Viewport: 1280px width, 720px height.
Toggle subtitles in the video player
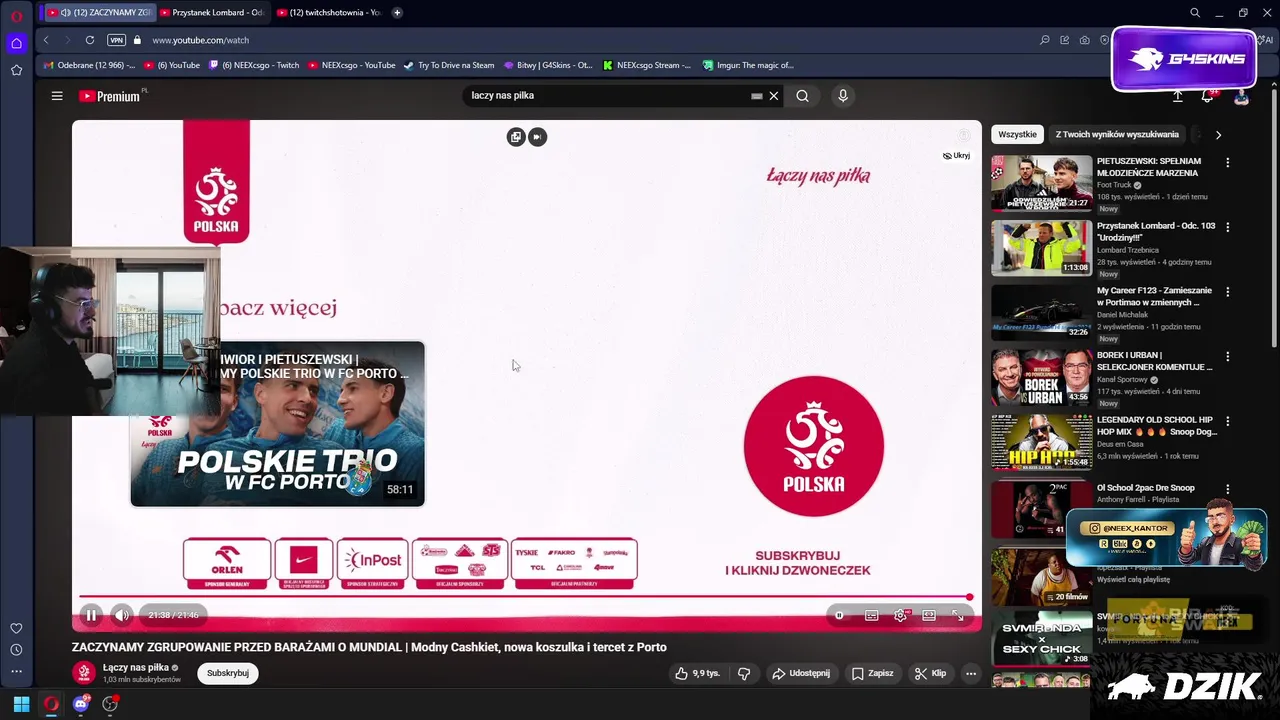[x=871, y=615]
